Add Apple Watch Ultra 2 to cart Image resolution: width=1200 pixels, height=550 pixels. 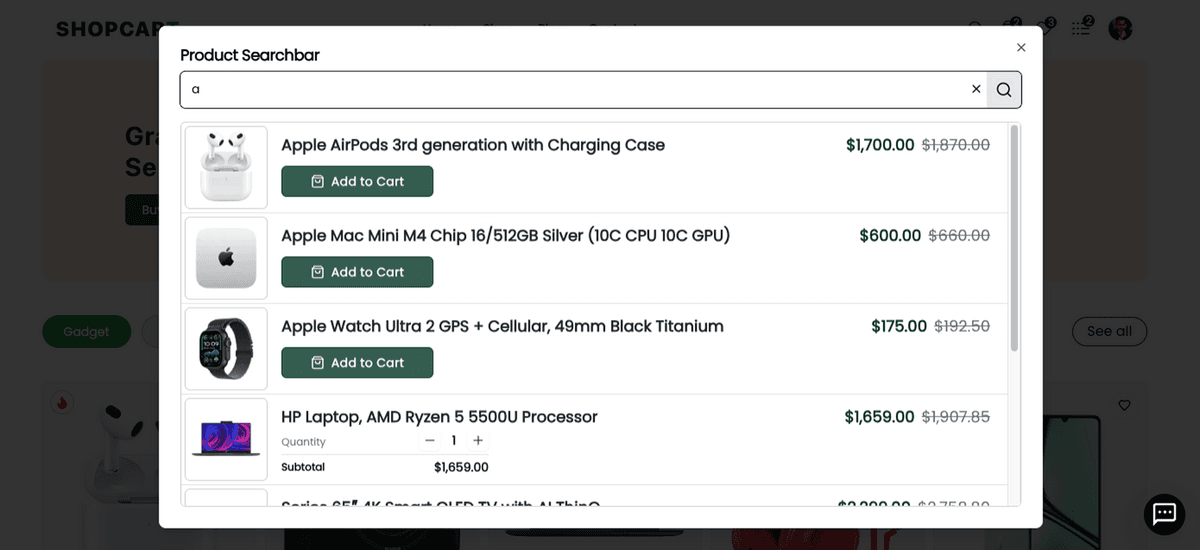coord(357,363)
